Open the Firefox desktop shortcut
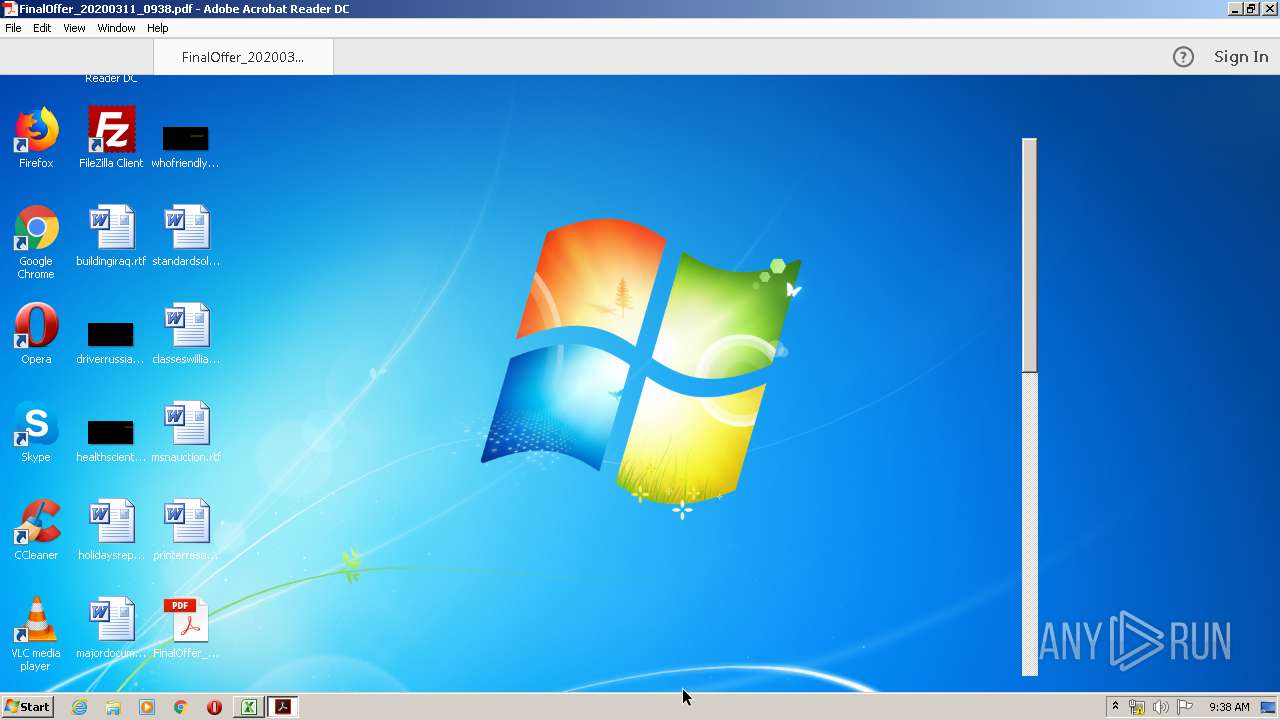1280x720 pixels. click(36, 138)
